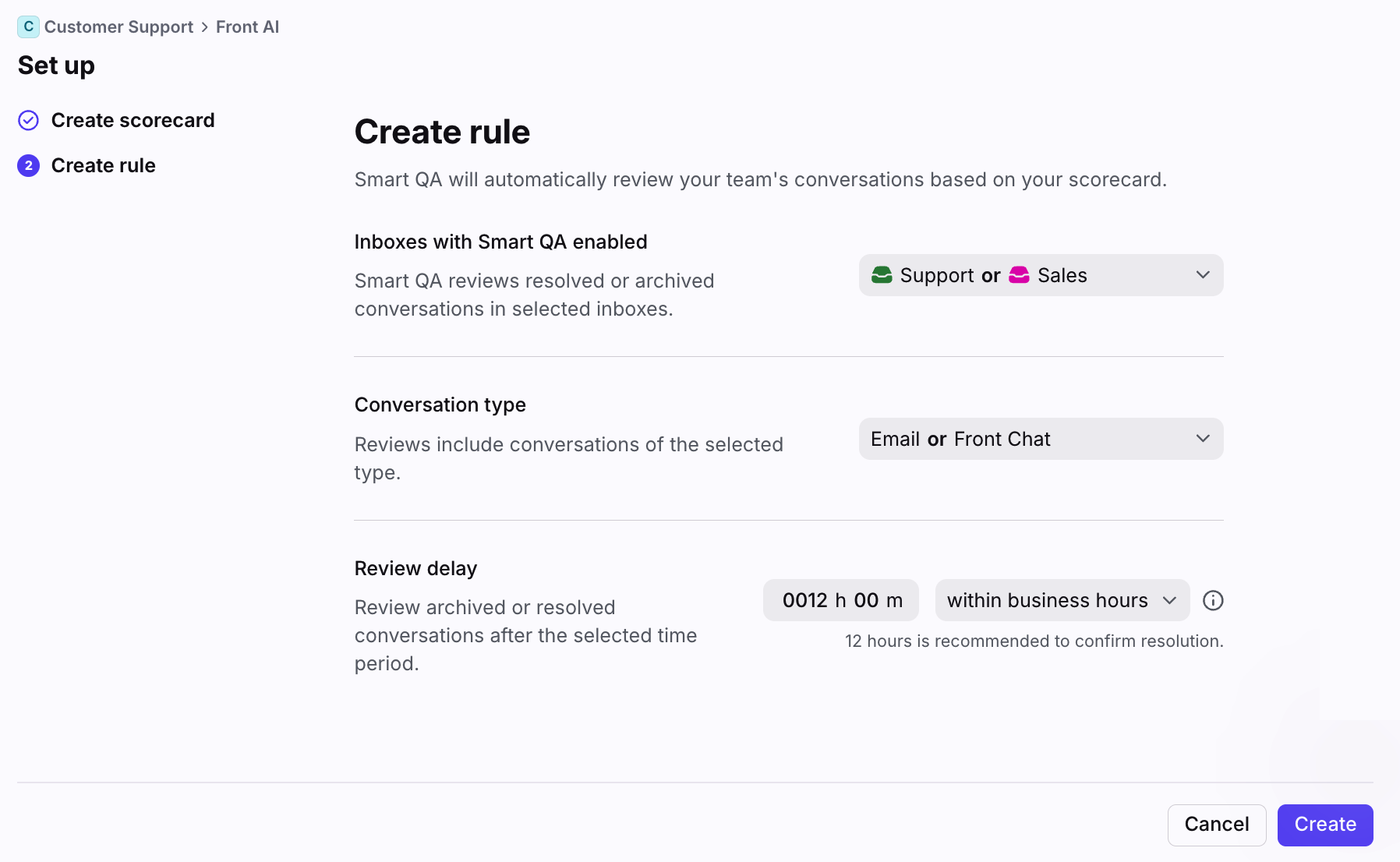
Task: Select the Create rule step
Action: pyautogui.click(x=103, y=165)
